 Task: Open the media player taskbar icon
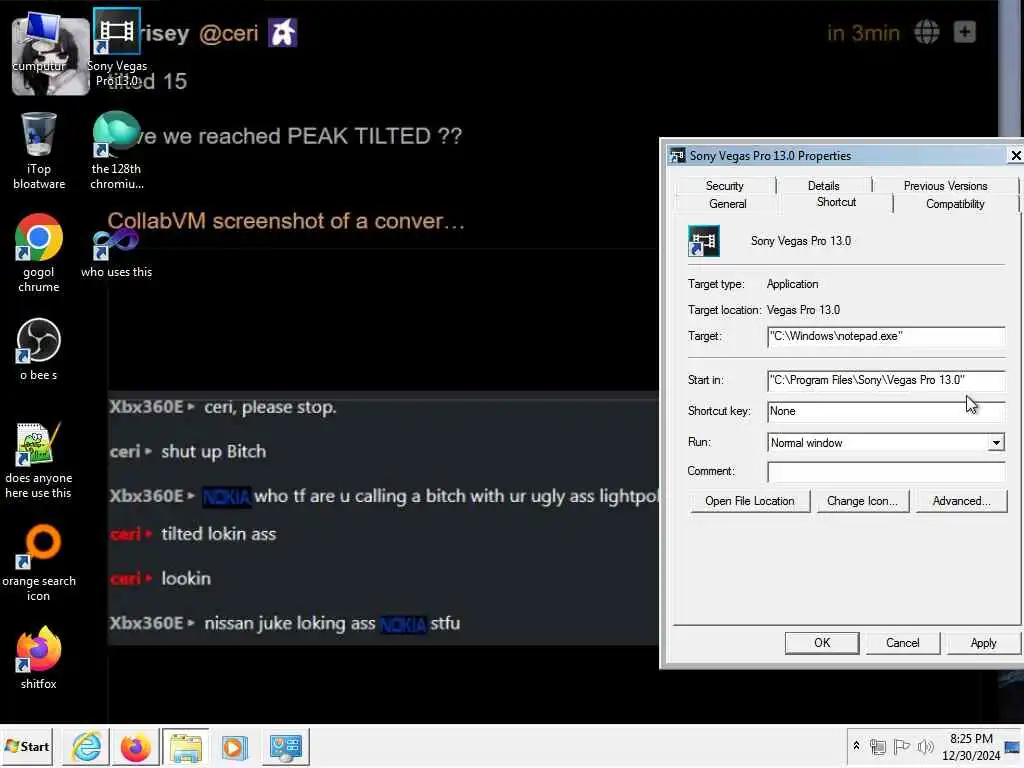[x=234, y=747]
